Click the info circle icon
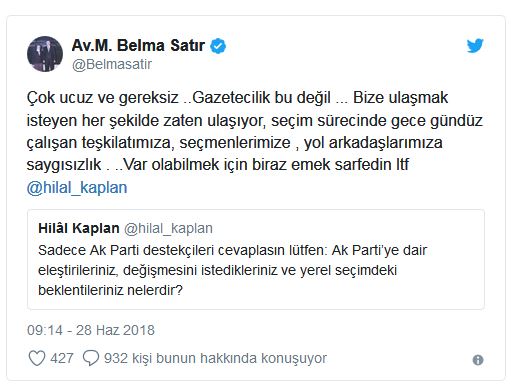Image resolution: width=512 pixels, height=389 pixels. [478, 360]
